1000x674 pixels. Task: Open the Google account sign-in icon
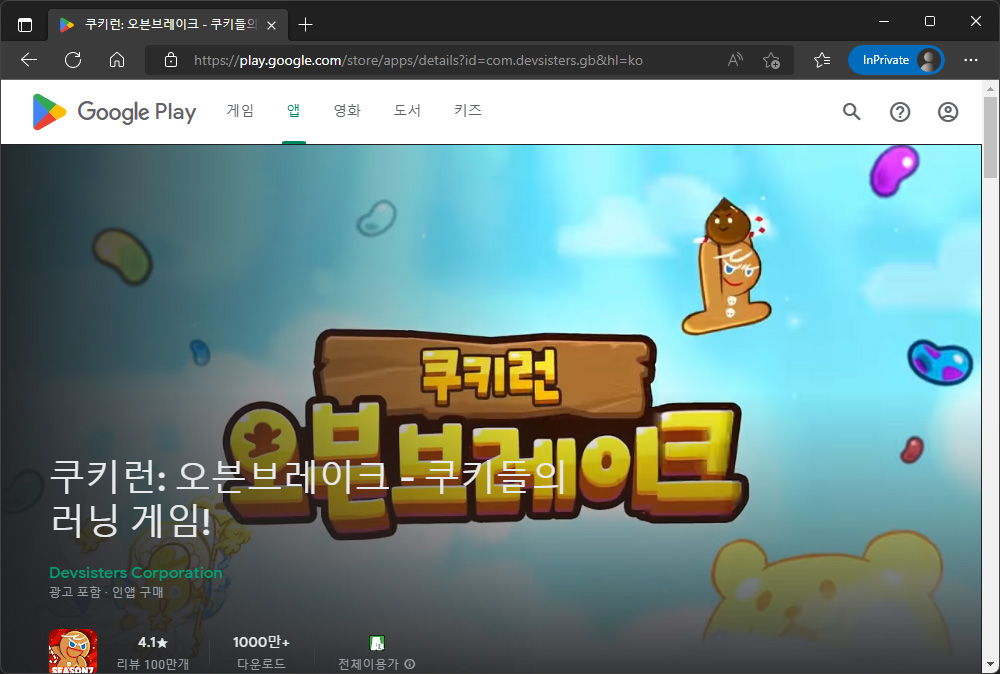coord(948,112)
